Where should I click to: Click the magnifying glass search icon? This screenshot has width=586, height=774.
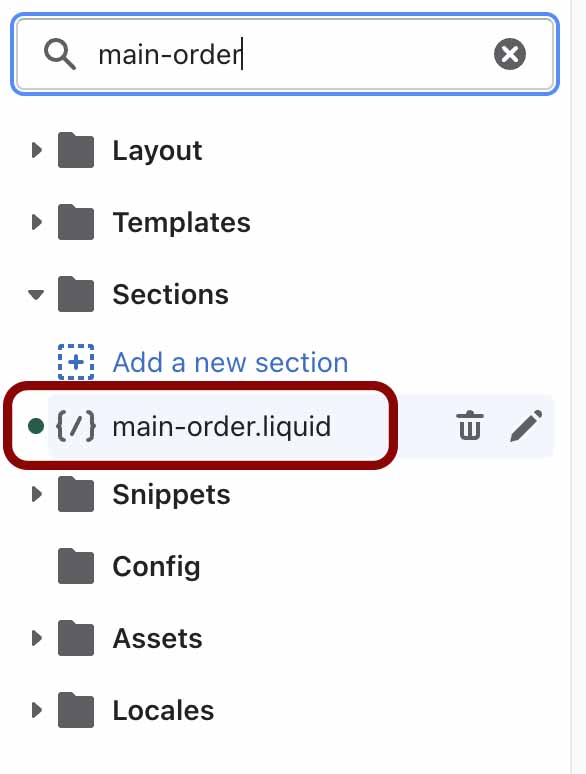(60, 54)
